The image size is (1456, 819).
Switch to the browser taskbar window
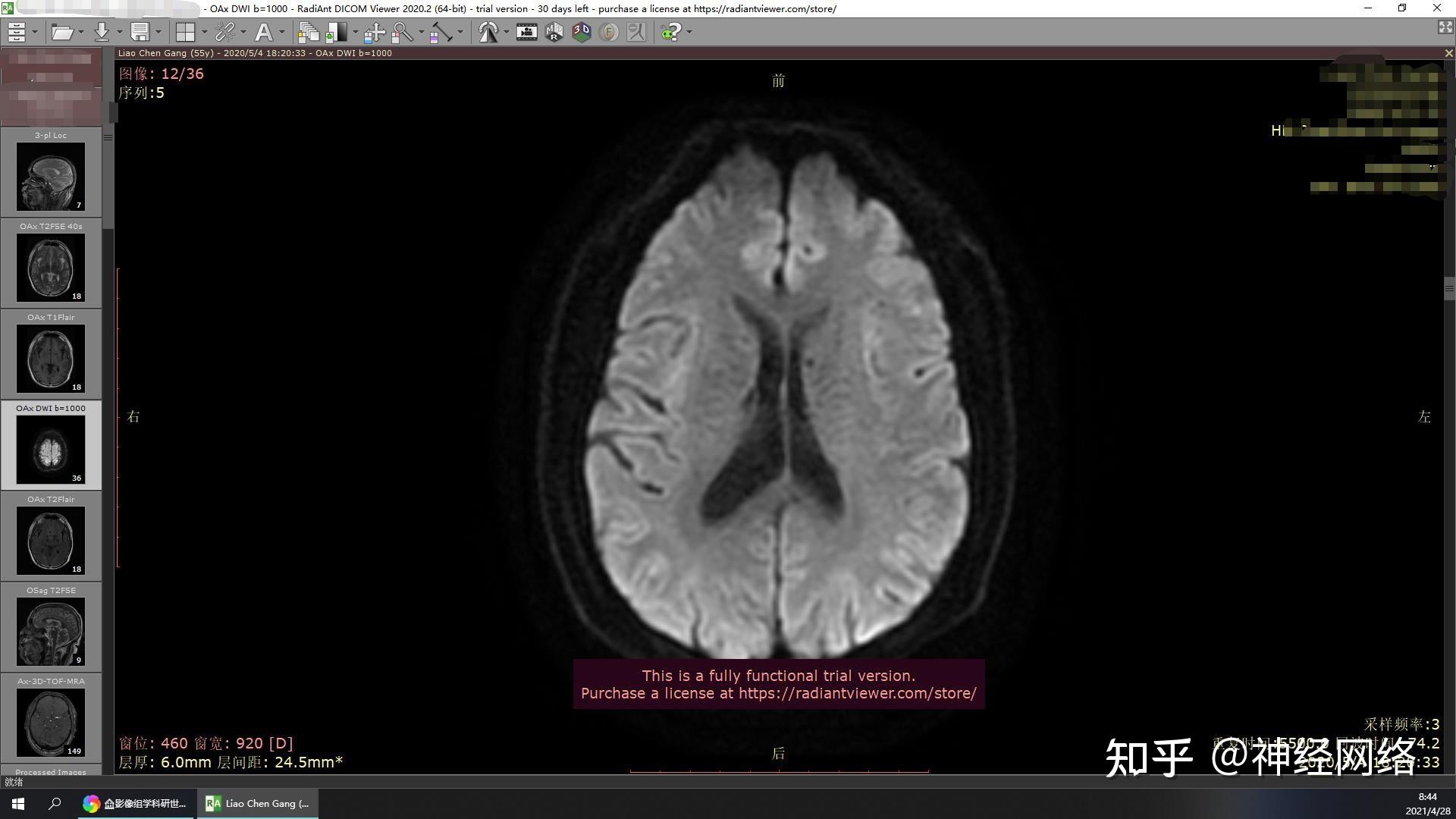tap(136, 804)
